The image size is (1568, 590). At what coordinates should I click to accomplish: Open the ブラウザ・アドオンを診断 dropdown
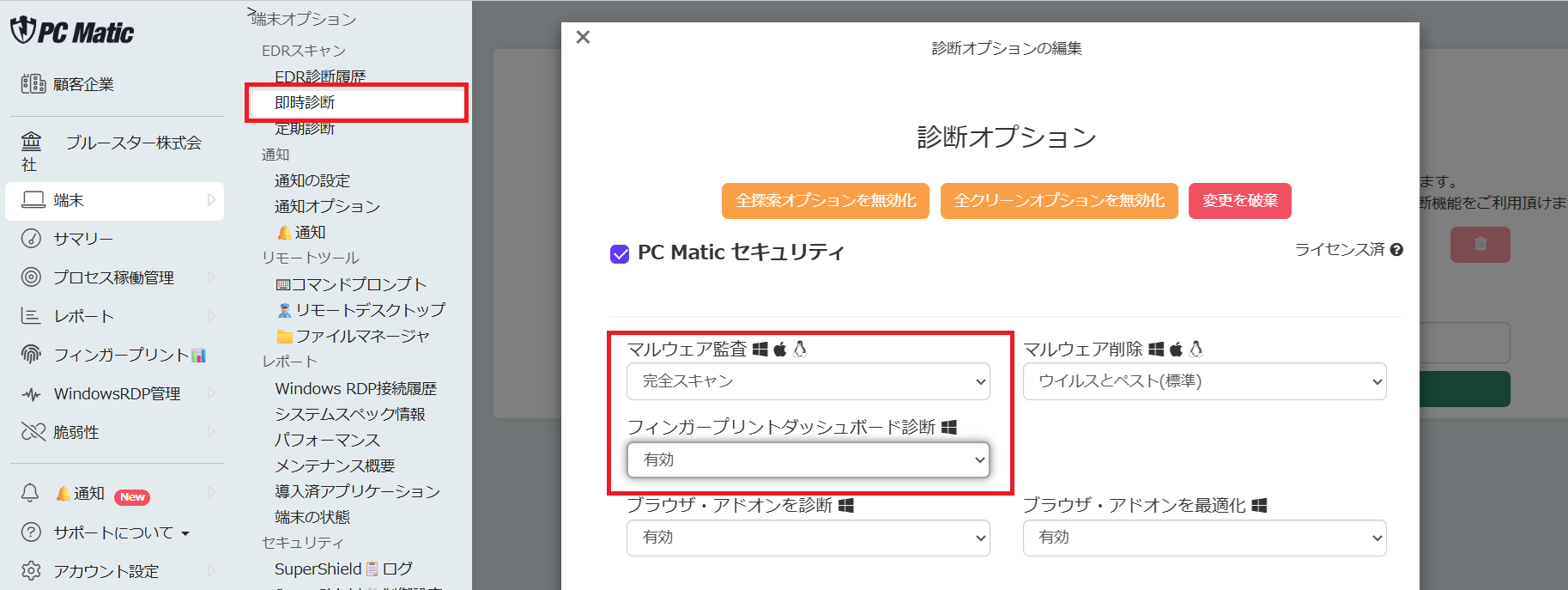coord(808,538)
